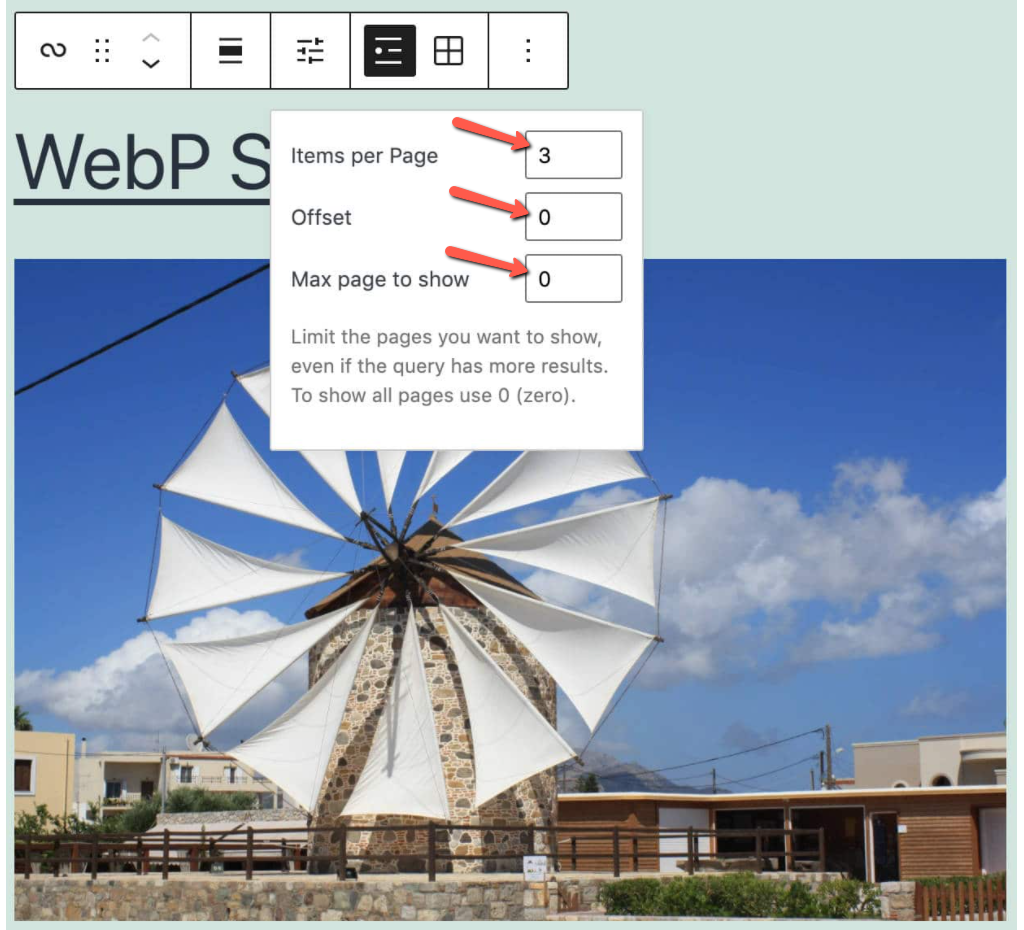Open the WebP post title link

pyautogui.click(x=140, y=163)
